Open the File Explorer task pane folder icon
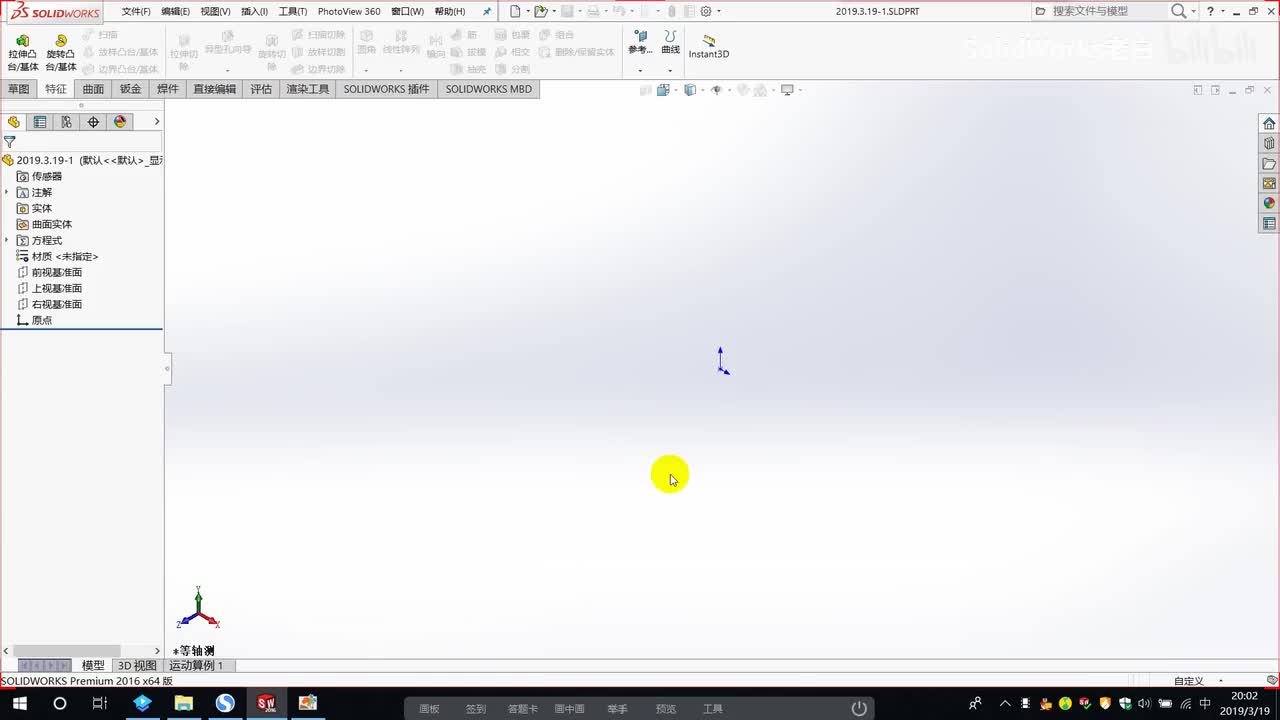Image resolution: width=1280 pixels, height=720 pixels. coord(1269,164)
